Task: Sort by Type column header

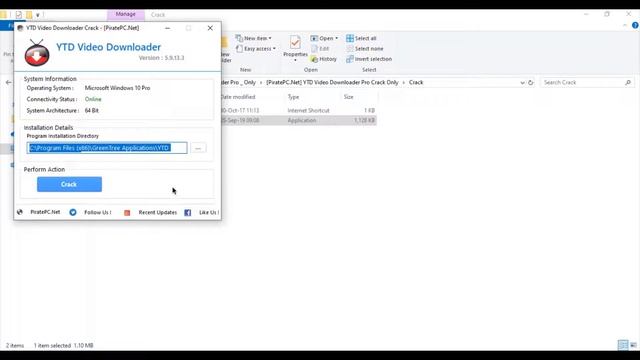Action: coord(293,97)
